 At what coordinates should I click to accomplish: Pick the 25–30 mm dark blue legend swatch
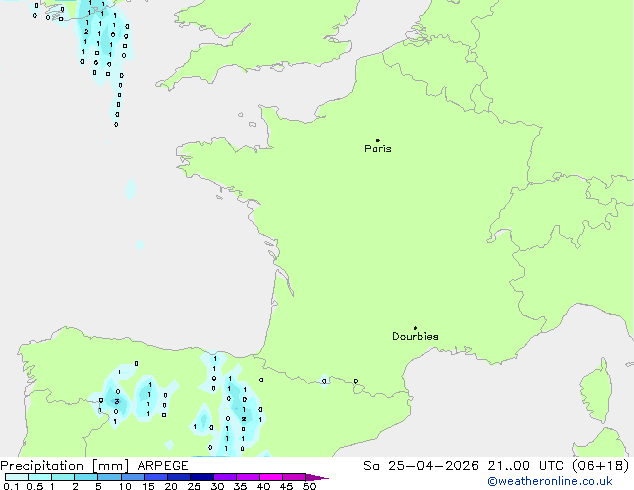[202, 477]
